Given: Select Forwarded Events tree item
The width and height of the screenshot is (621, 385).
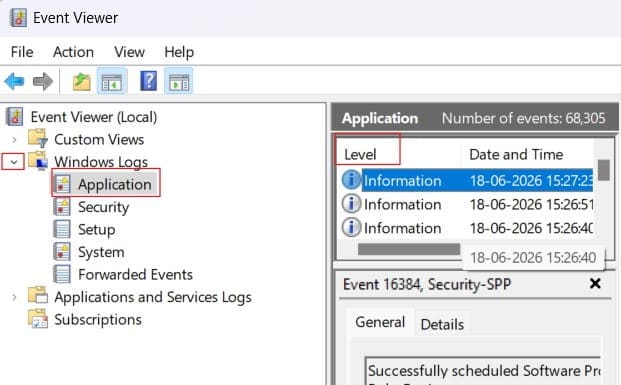Looking at the screenshot, I should [x=135, y=274].
